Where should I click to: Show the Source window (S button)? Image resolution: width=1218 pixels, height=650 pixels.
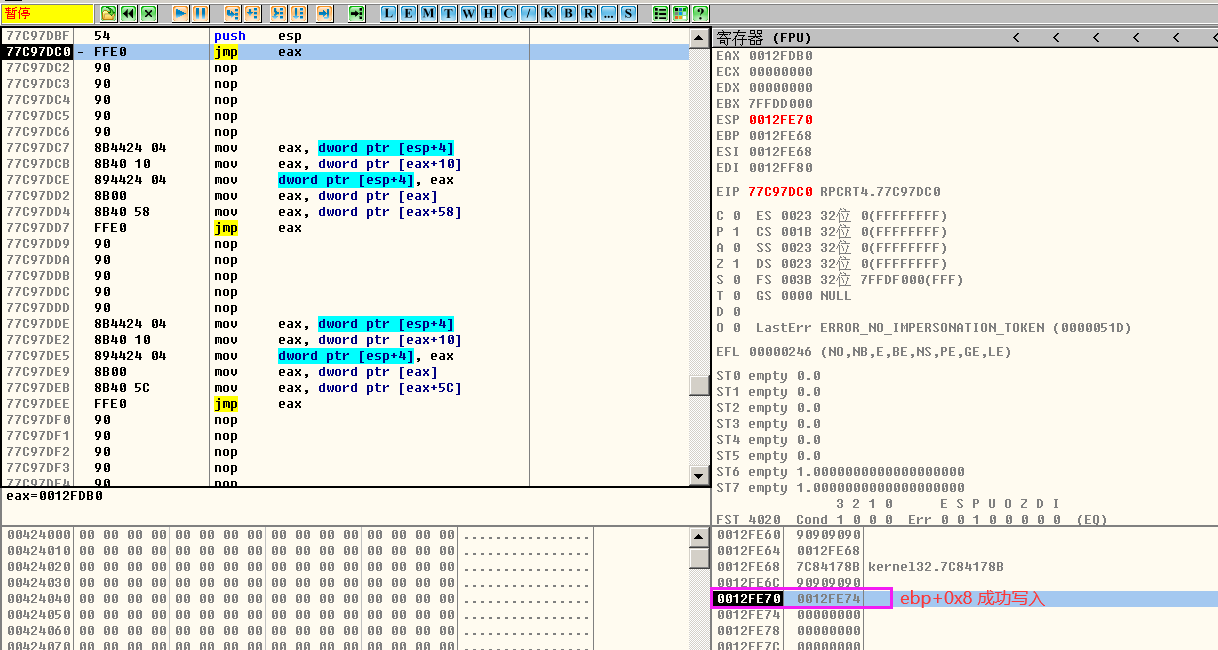(628, 13)
